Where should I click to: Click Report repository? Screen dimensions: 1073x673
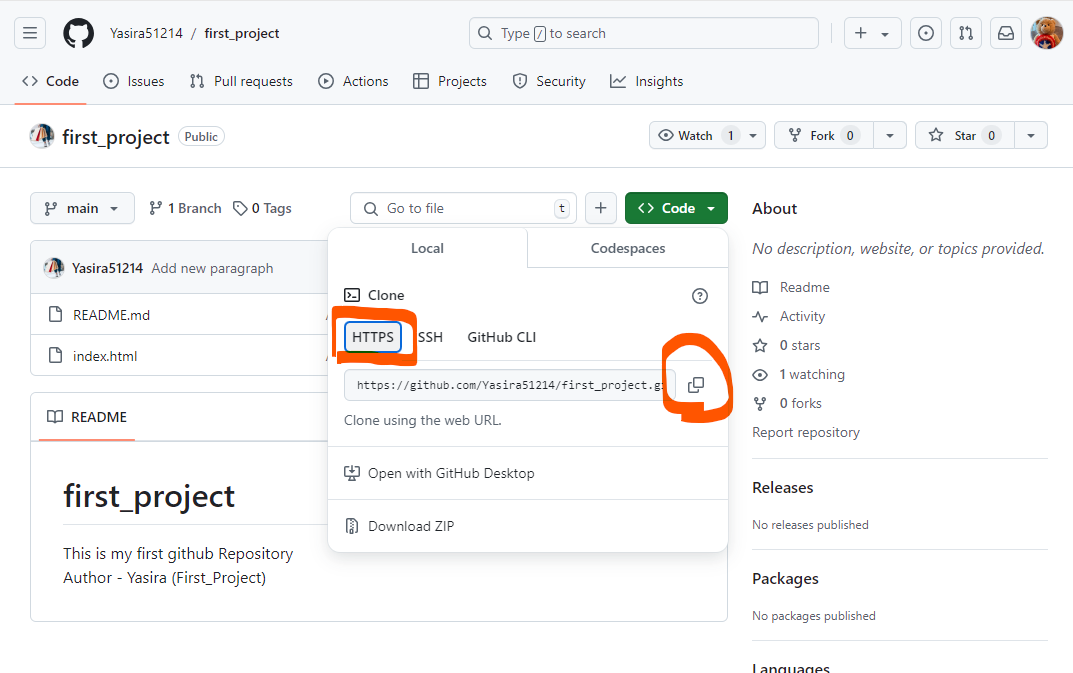pyautogui.click(x=806, y=432)
